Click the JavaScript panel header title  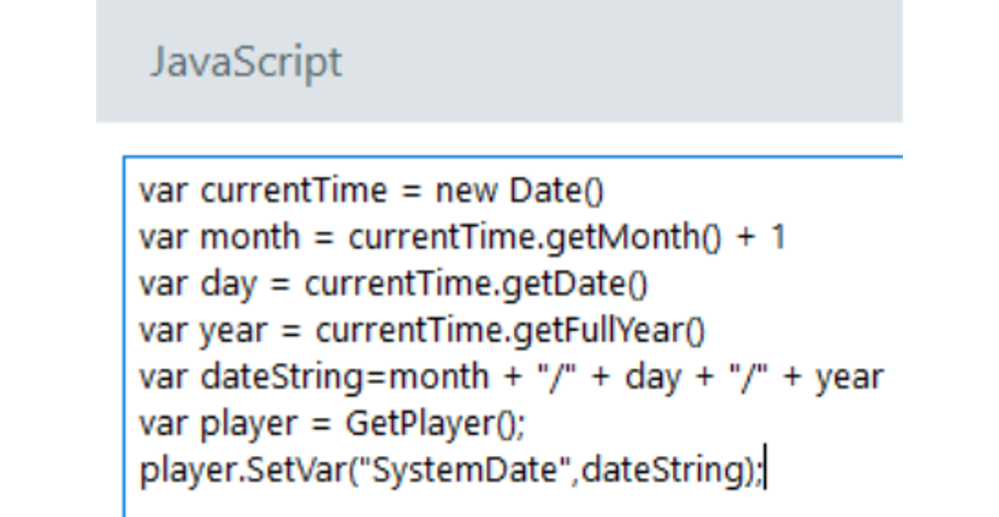pyautogui.click(x=246, y=62)
